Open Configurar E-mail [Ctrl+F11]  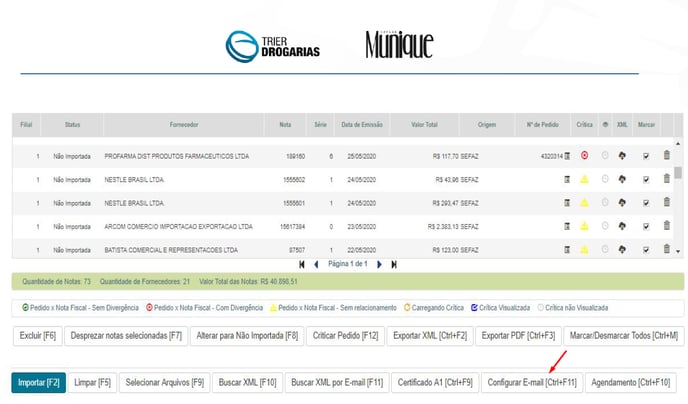[x=532, y=383]
